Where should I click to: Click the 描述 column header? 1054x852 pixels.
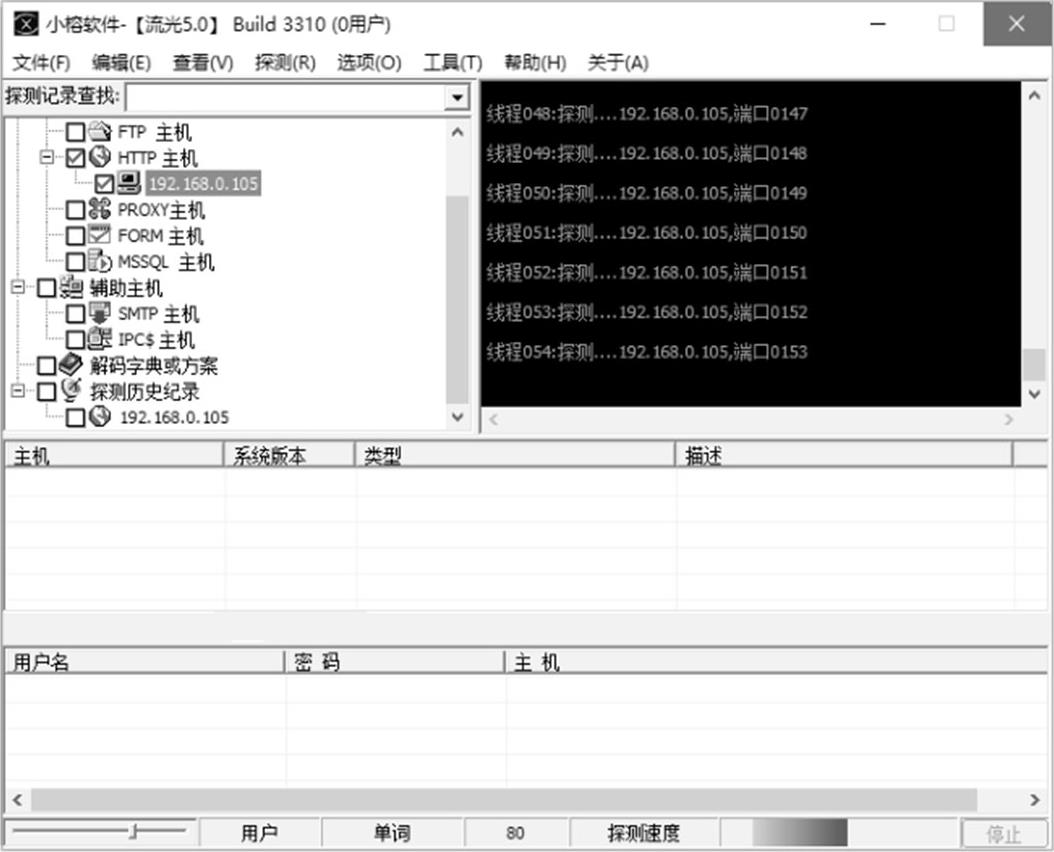844,455
